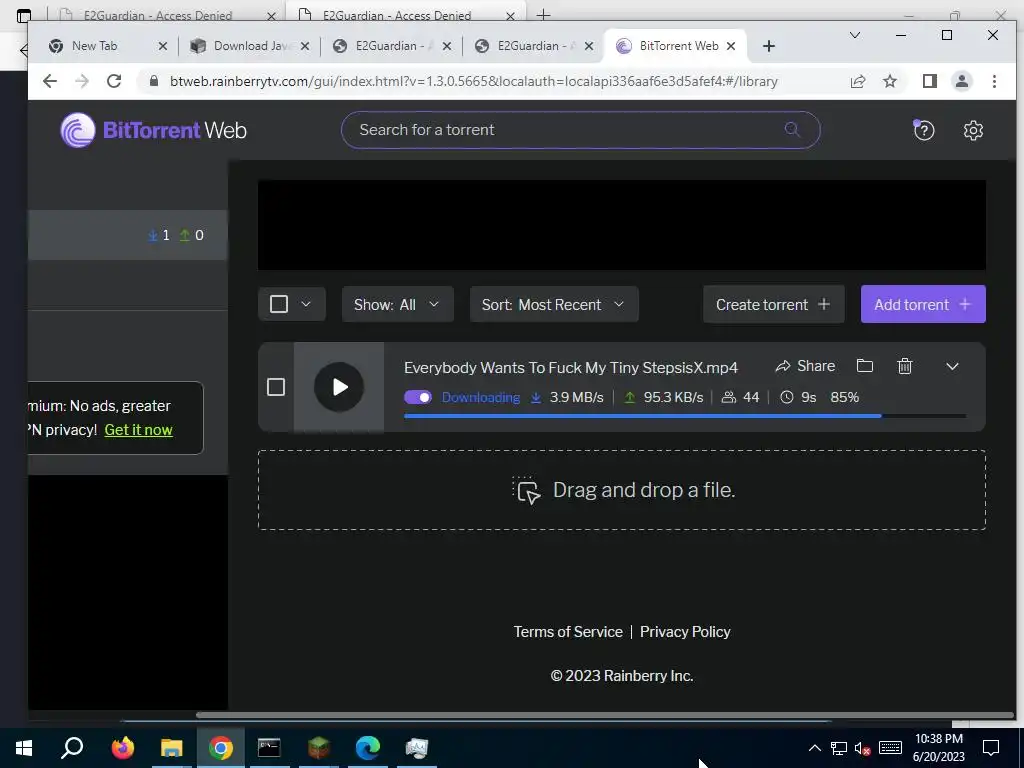Launch the Minecraft block icon in taskbar
This screenshot has width=1024, height=768.
pyautogui.click(x=319, y=747)
